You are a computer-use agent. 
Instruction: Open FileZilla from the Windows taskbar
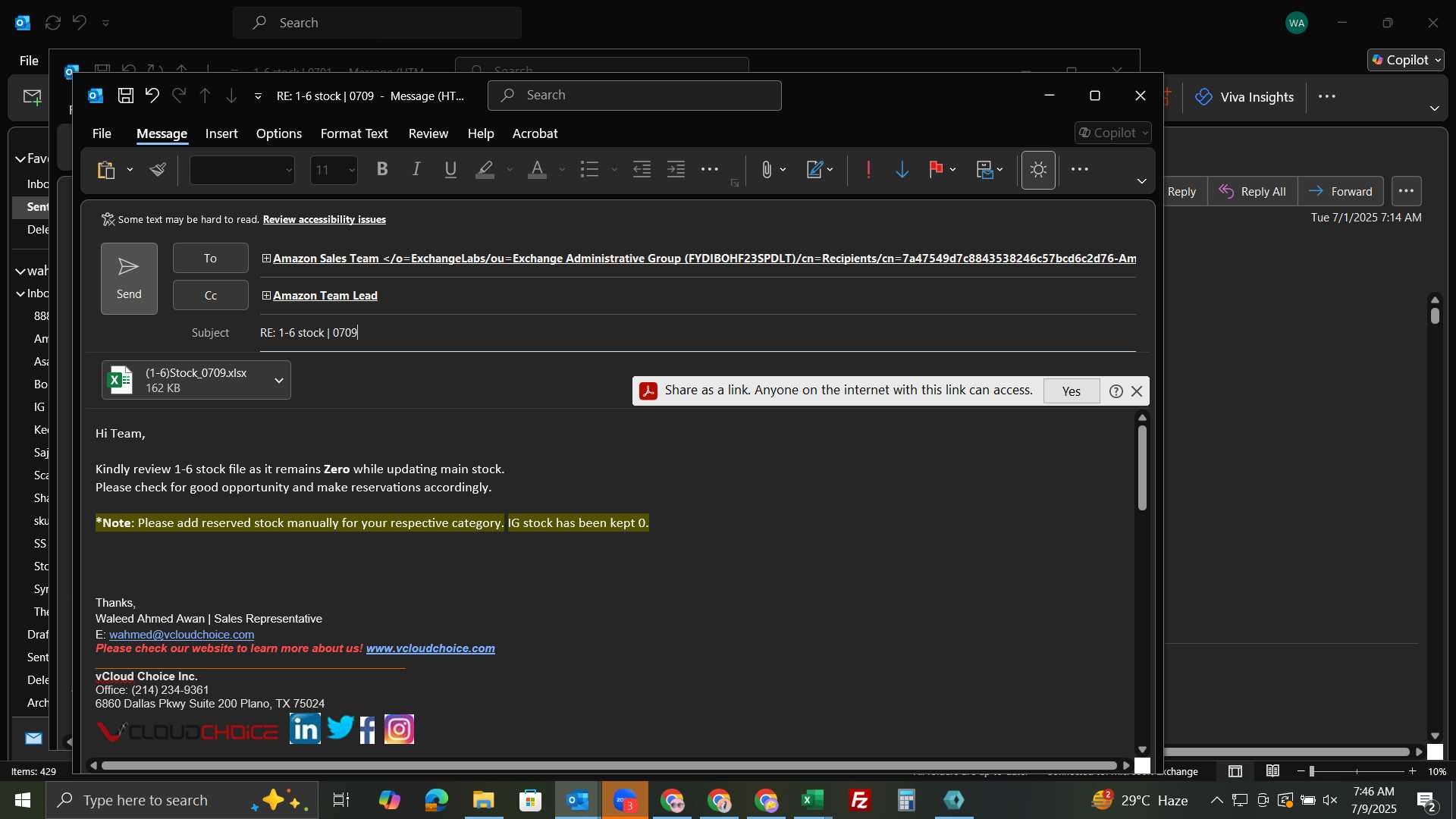click(860, 801)
